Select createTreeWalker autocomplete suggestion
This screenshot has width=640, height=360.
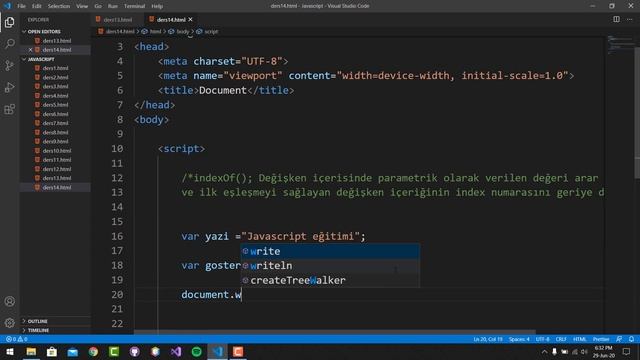click(330, 280)
